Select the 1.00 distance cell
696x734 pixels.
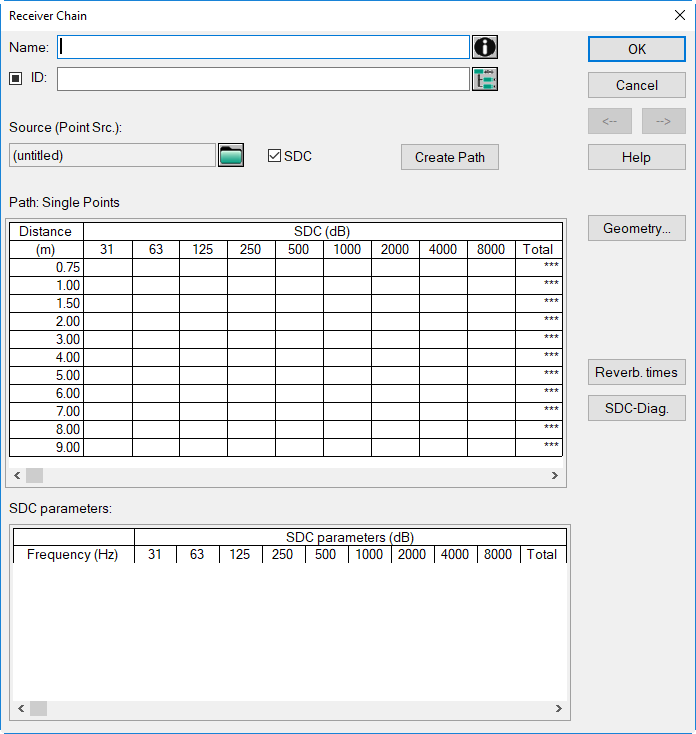click(x=46, y=286)
